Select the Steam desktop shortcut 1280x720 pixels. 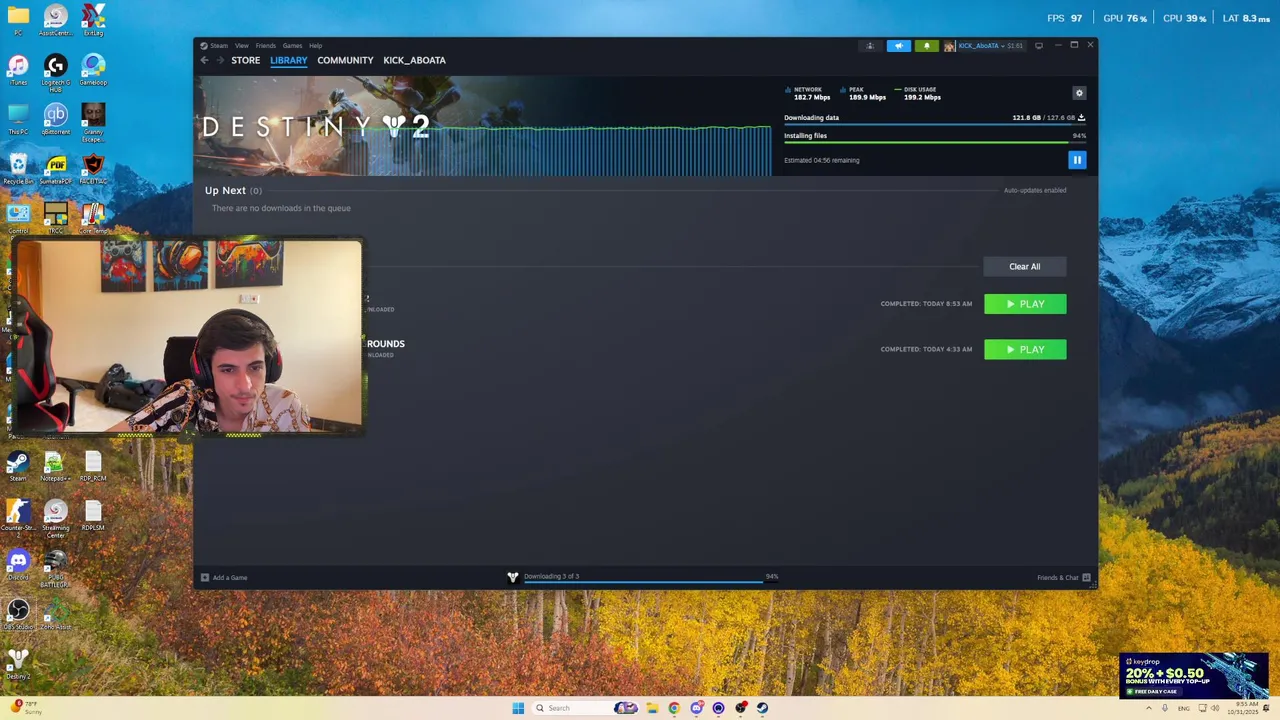point(18,466)
